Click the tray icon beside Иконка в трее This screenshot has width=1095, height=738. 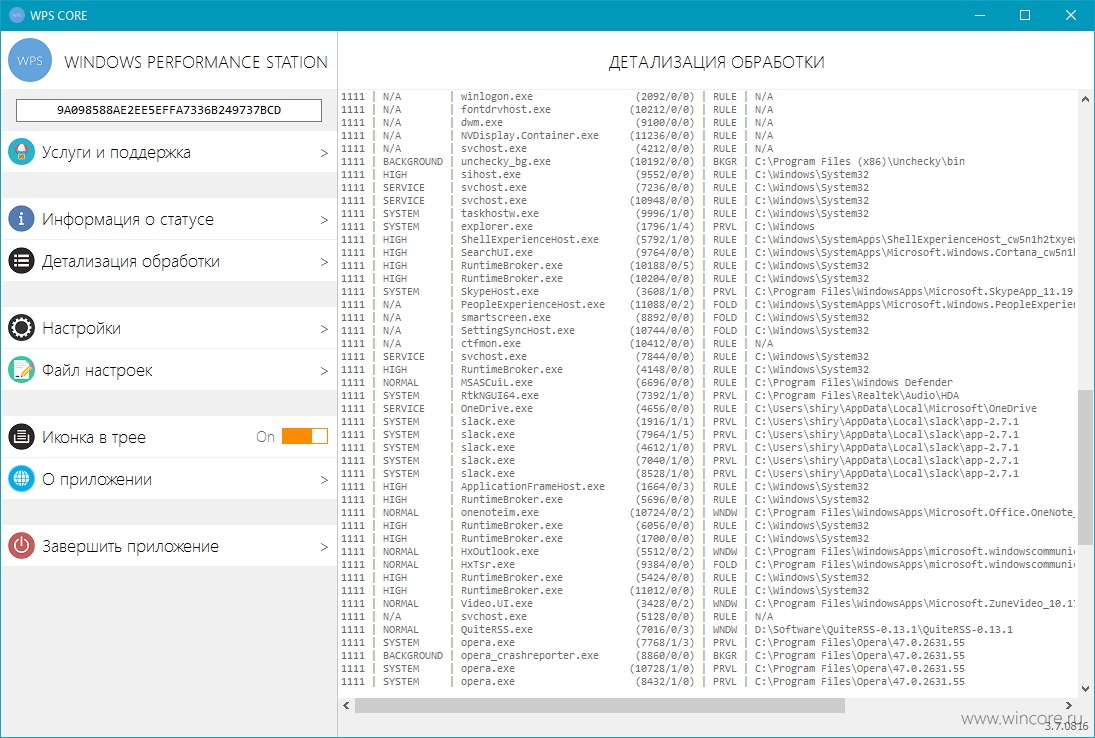22,437
